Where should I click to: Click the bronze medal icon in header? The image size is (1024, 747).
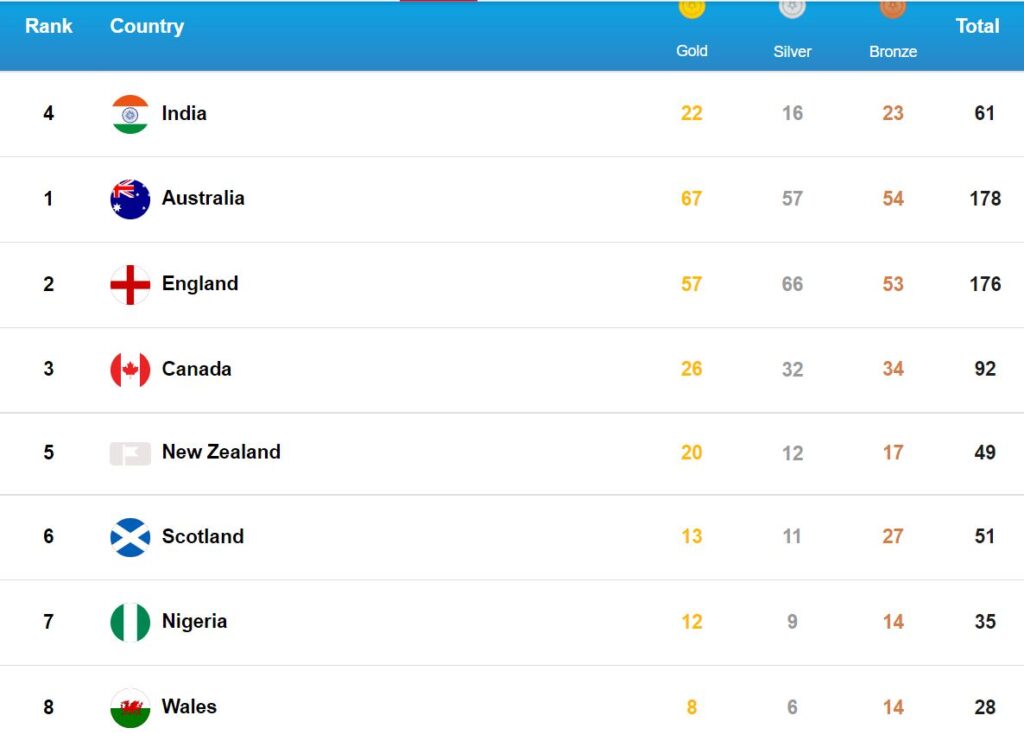[893, 8]
